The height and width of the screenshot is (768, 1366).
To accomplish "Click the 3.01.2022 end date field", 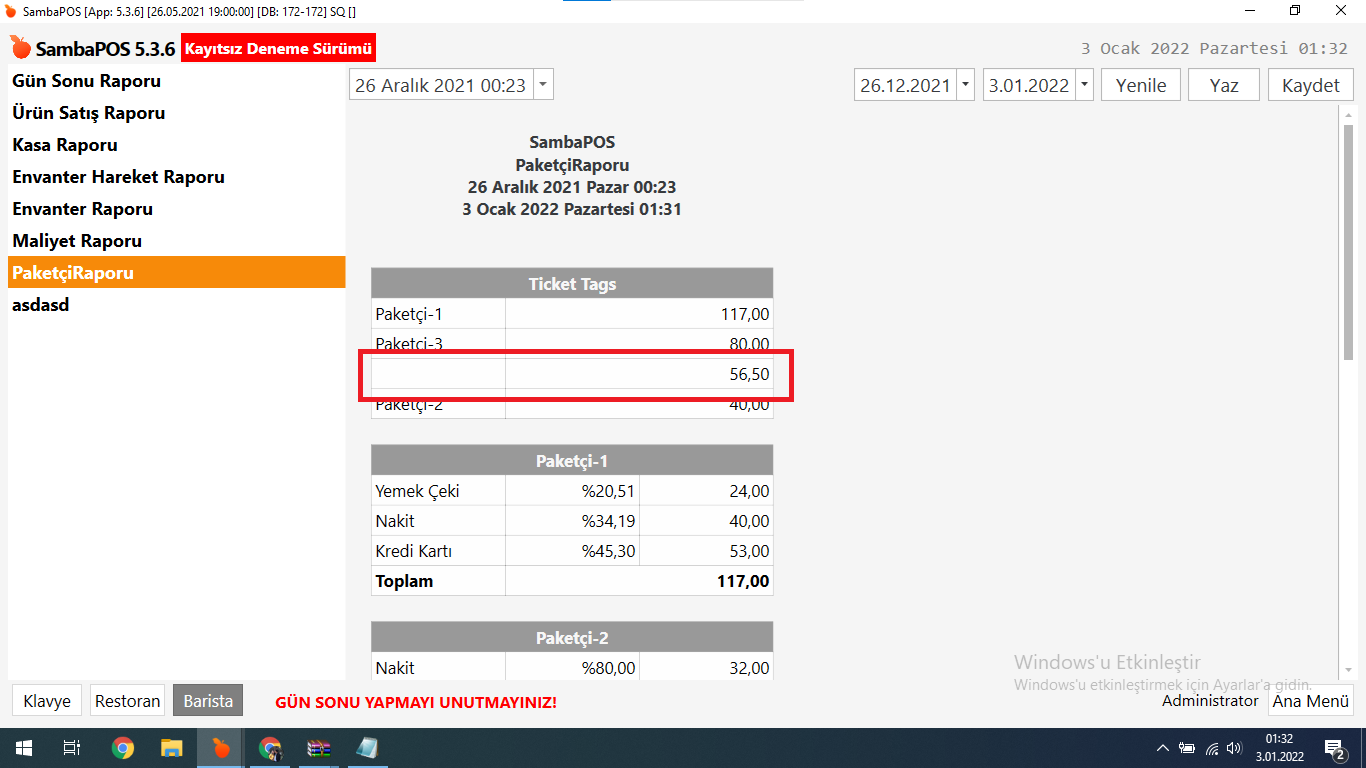I will tap(1029, 85).
